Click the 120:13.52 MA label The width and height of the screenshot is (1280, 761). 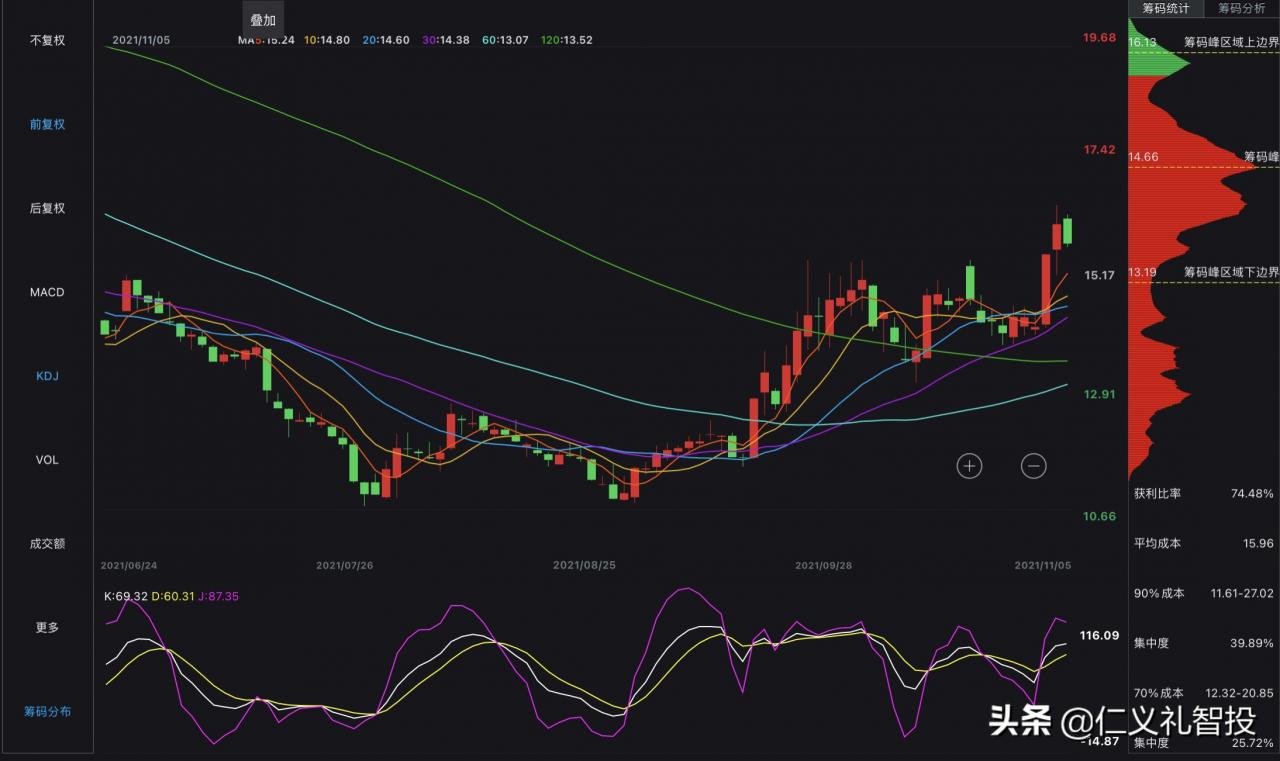566,40
